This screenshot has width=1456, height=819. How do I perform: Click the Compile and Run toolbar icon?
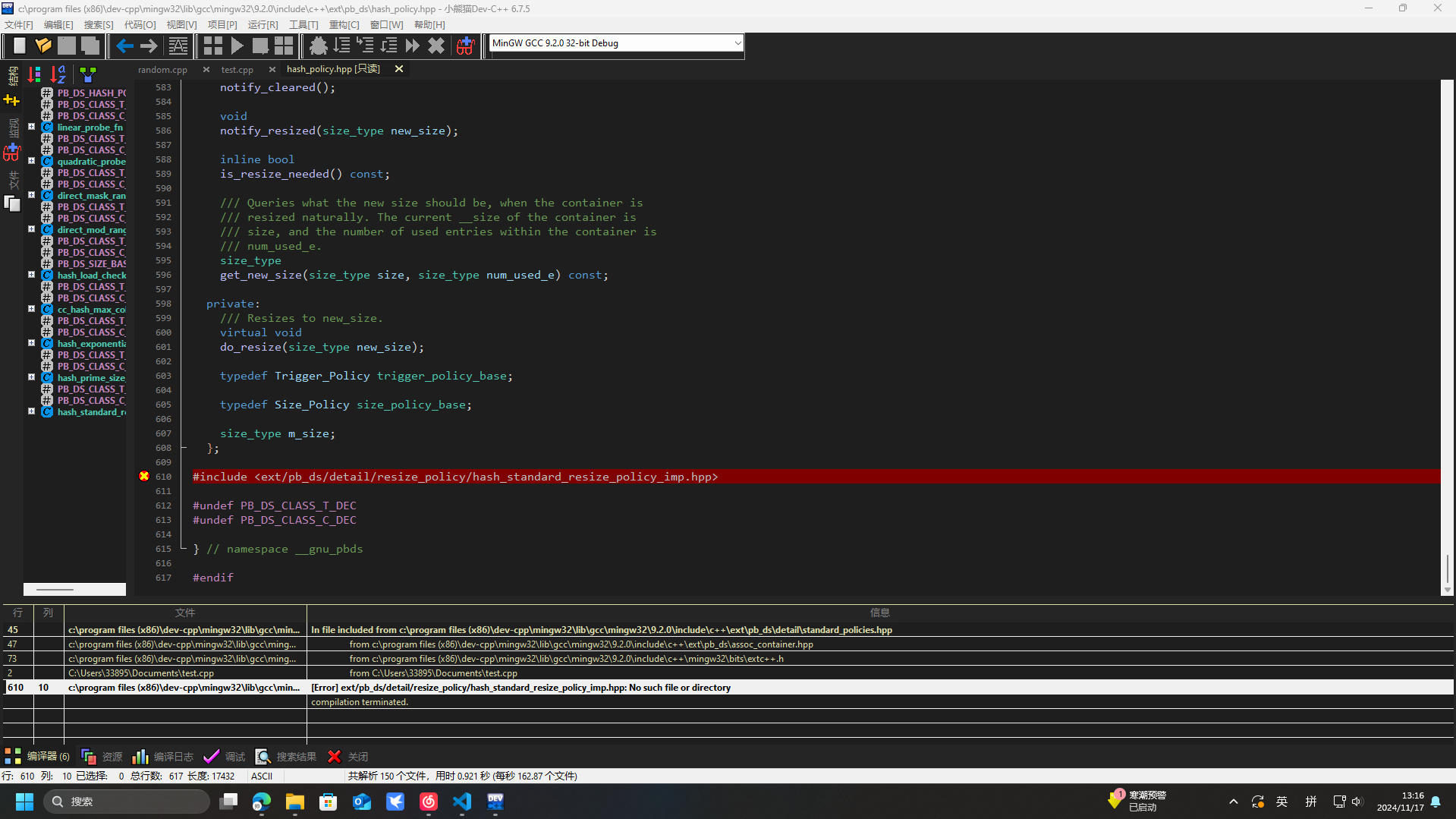[x=259, y=46]
